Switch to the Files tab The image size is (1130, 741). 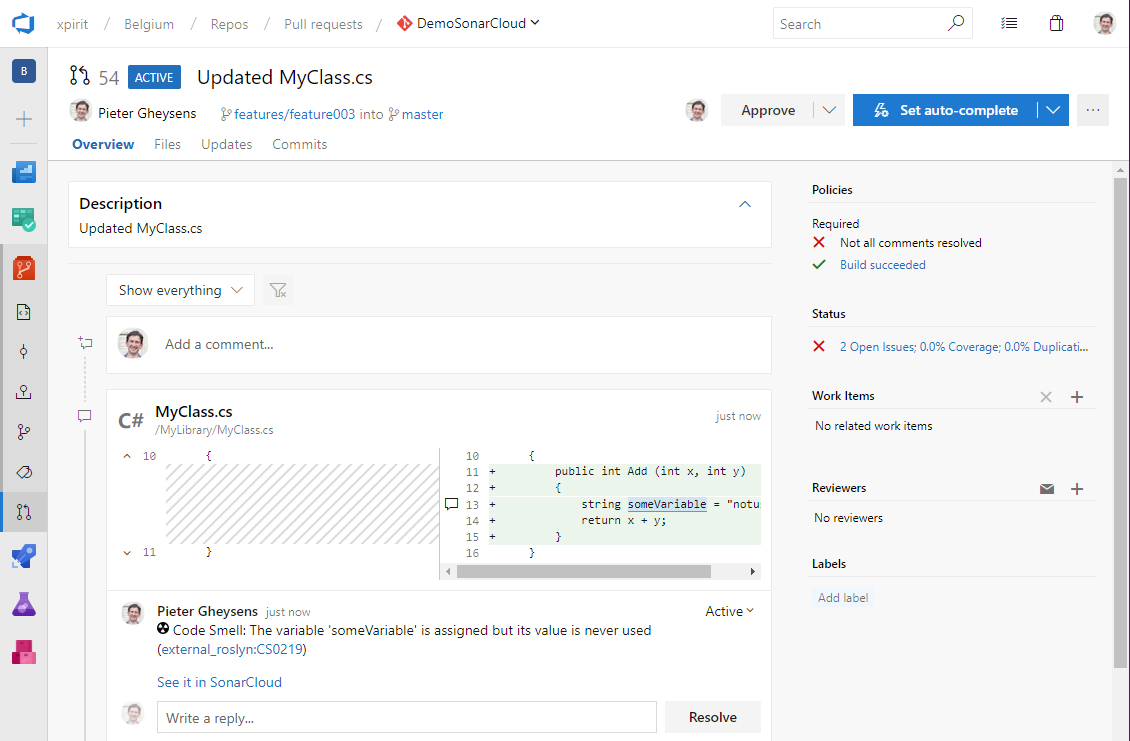(x=167, y=144)
